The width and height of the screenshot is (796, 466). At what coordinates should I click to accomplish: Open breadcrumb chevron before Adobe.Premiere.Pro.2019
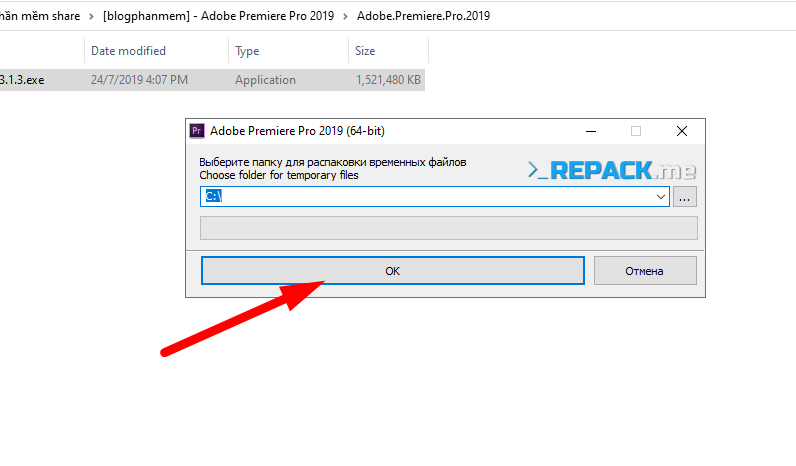(x=345, y=16)
